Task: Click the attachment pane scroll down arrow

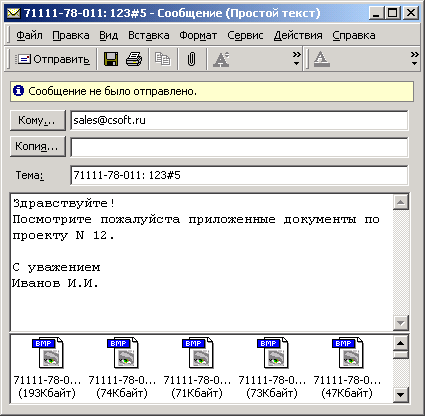Action: 401,395
